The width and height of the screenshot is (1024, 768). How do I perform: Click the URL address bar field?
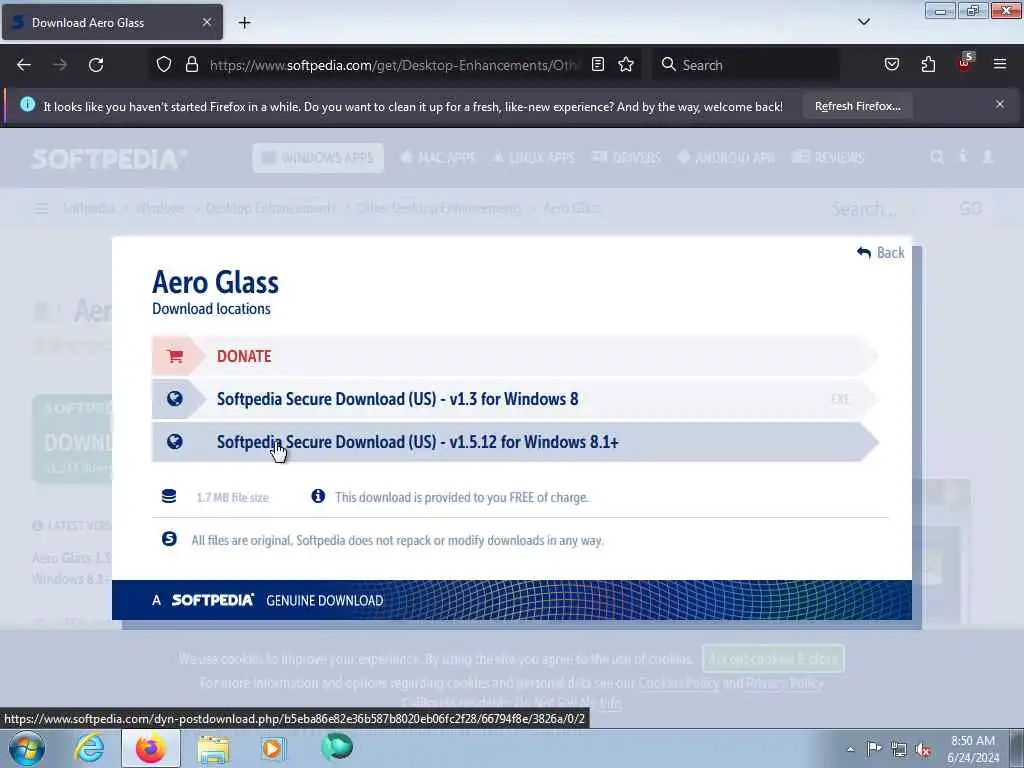coord(394,65)
